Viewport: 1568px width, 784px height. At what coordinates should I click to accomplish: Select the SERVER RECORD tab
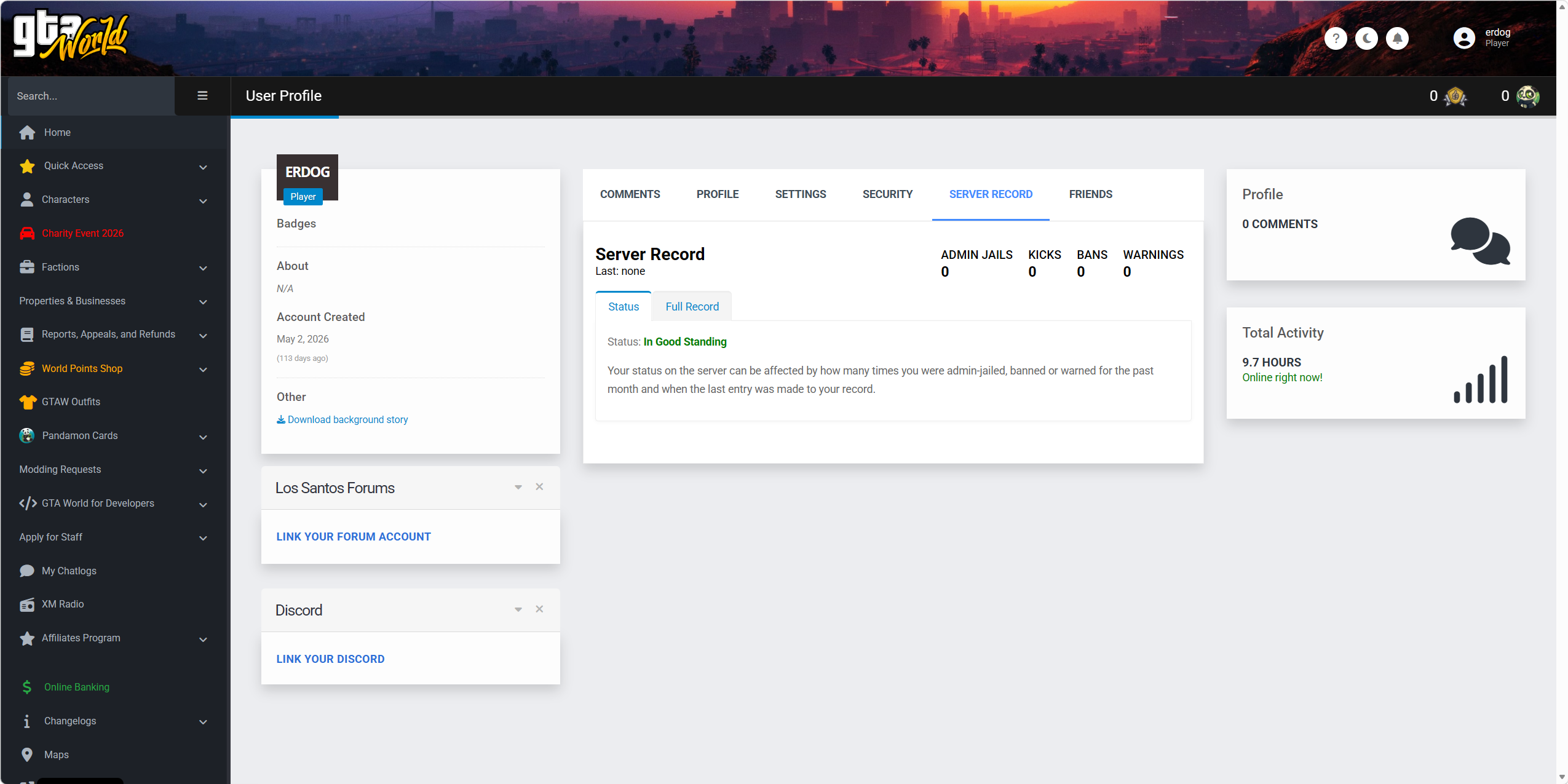tap(991, 194)
